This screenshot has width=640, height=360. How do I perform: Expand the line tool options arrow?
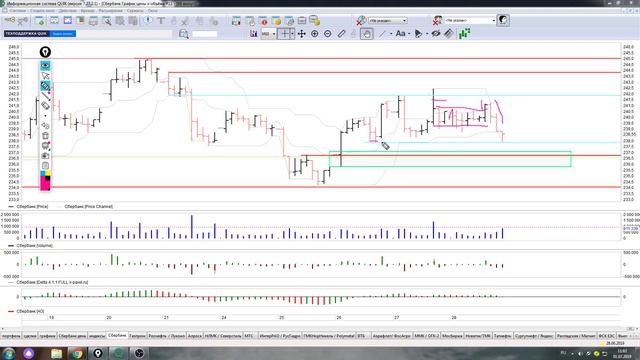(x=391, y=34)
